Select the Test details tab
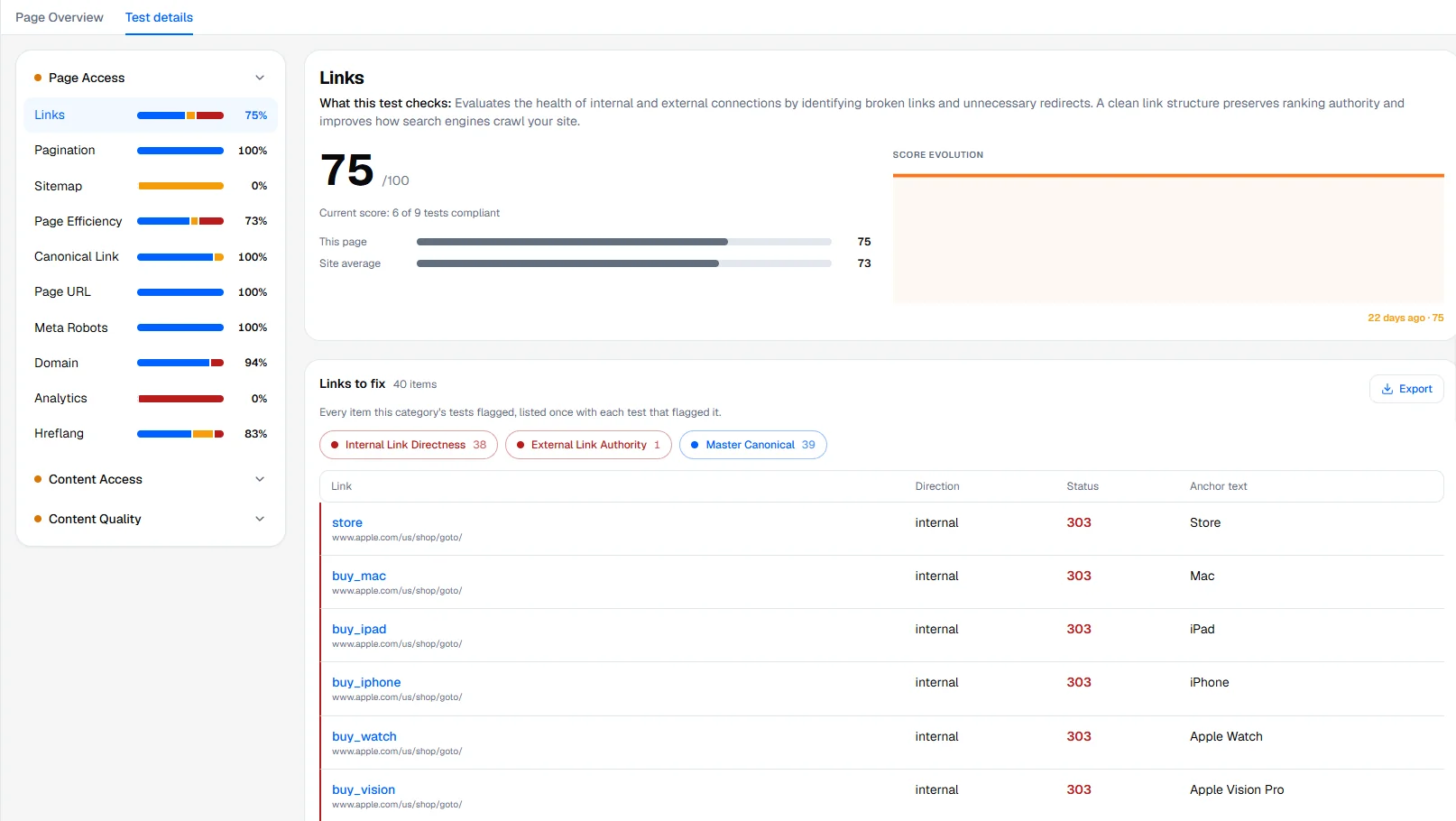Image resolution: width=1456 pixels, height=821 pixels. [x=159, y=17]
